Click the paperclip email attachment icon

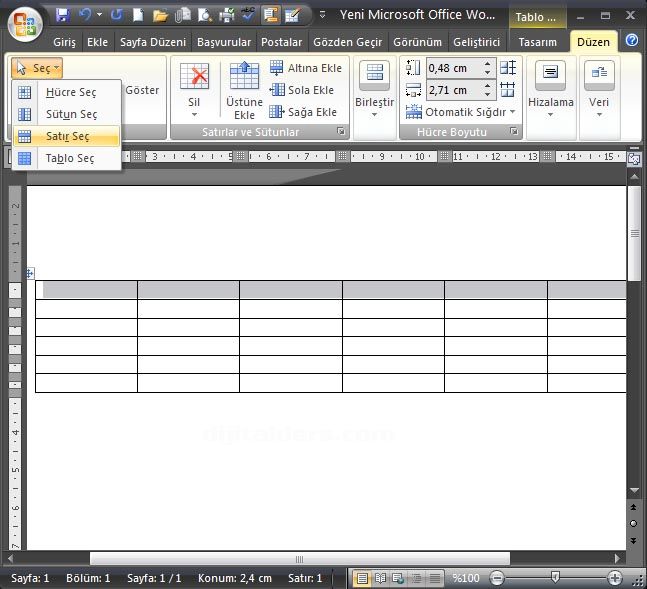click(182, 16)
